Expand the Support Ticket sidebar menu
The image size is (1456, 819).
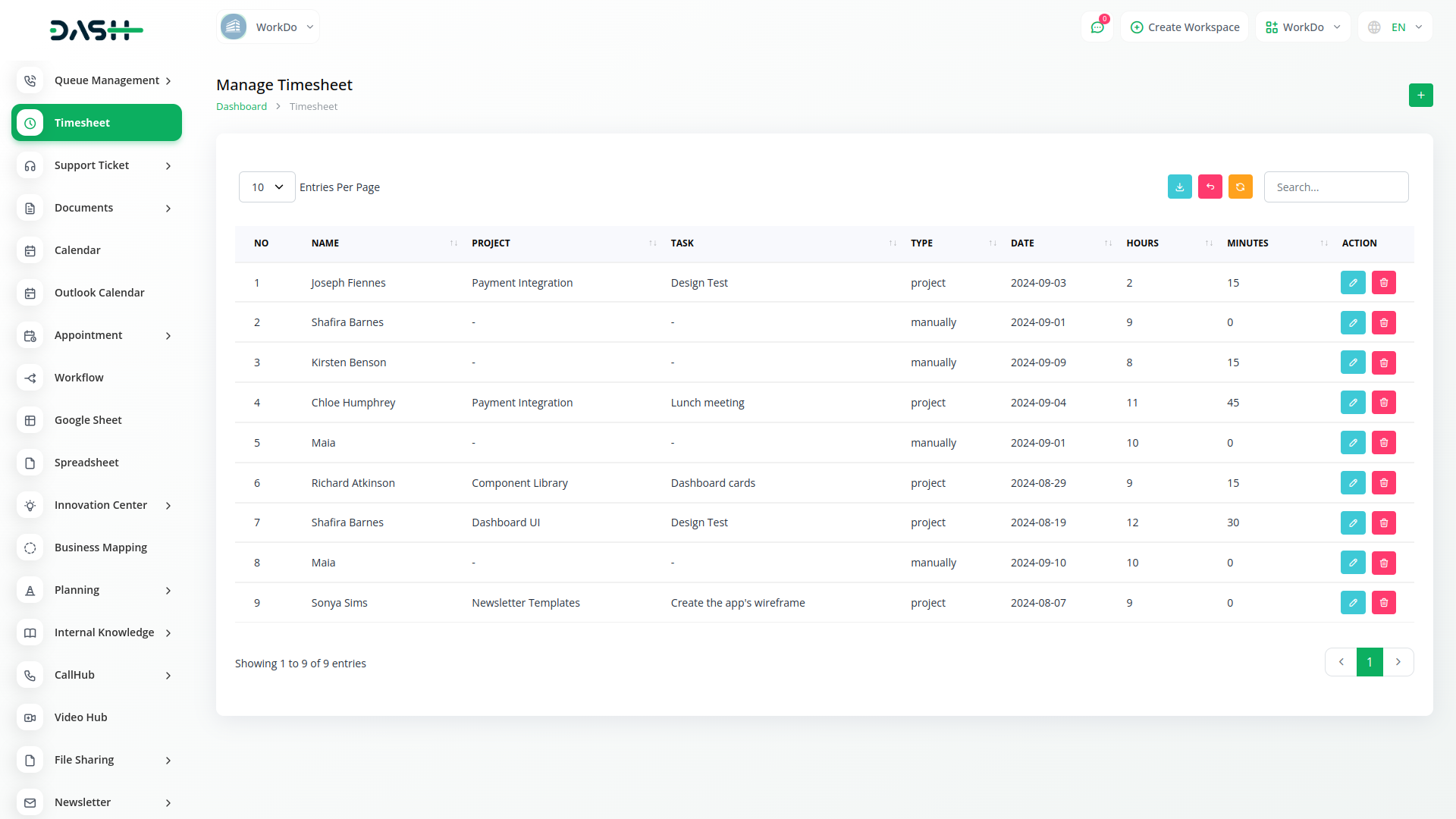96,165
